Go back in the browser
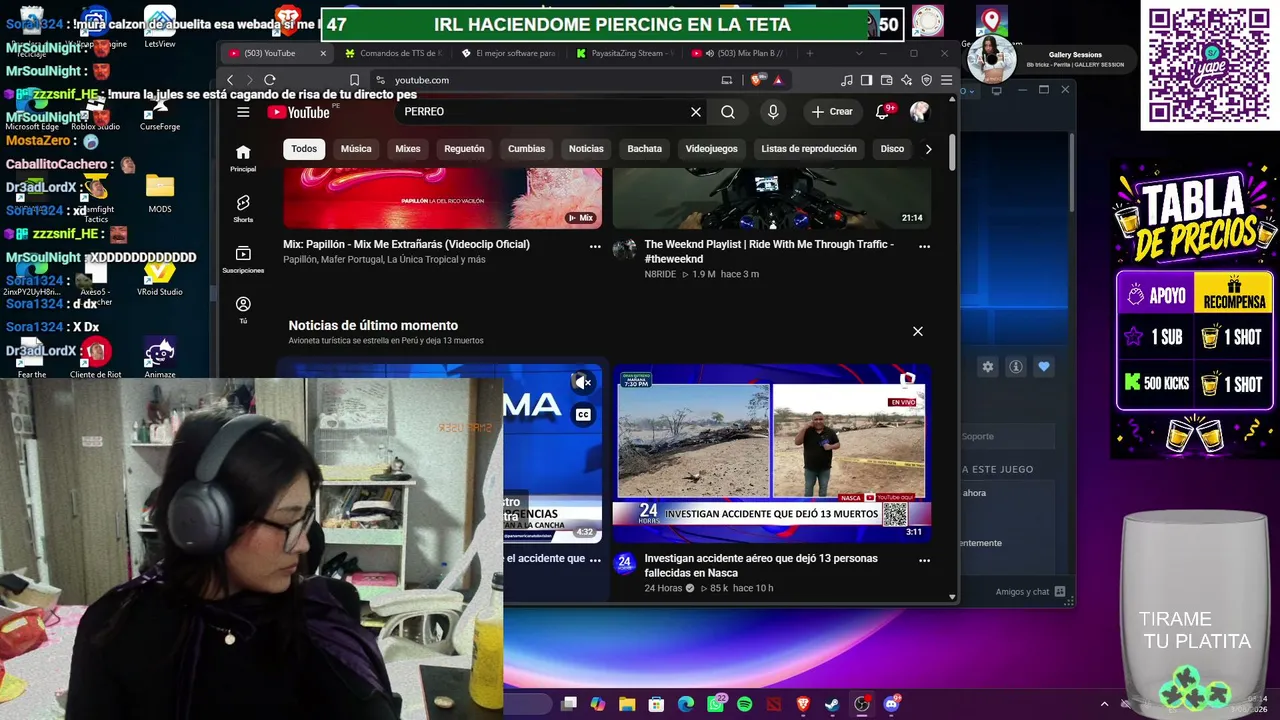This screenshot has height=720, width=1280. click(230, 80)
